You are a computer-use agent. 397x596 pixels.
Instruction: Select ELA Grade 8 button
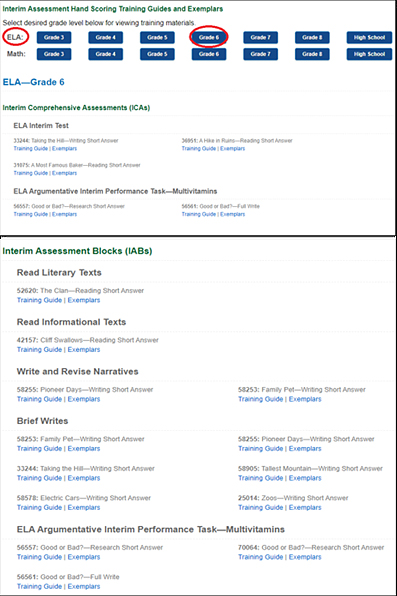[x=312, y=37]
